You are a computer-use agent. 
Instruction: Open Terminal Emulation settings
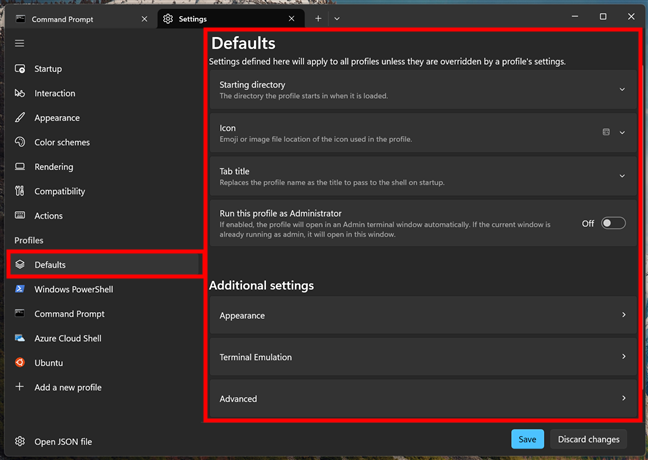tap(423, 357)
